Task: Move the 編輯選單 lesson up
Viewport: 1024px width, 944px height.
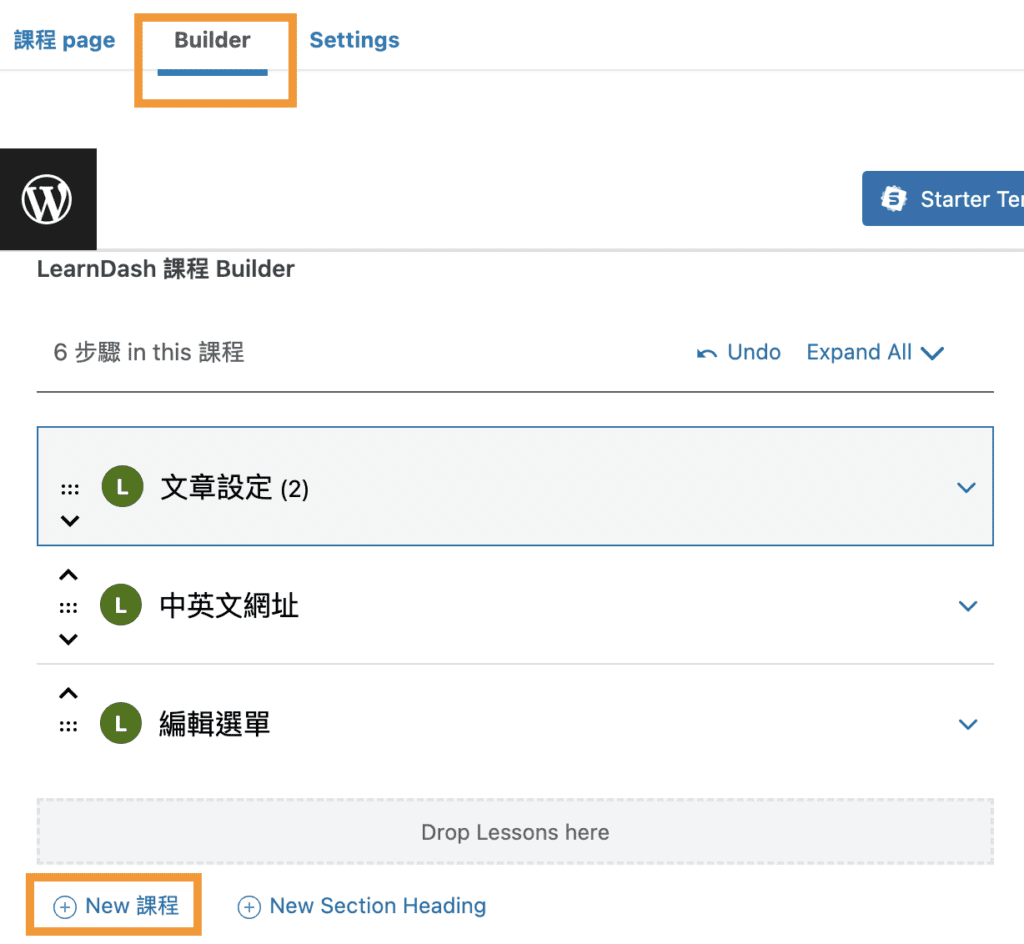Action: tap(68, 692)
